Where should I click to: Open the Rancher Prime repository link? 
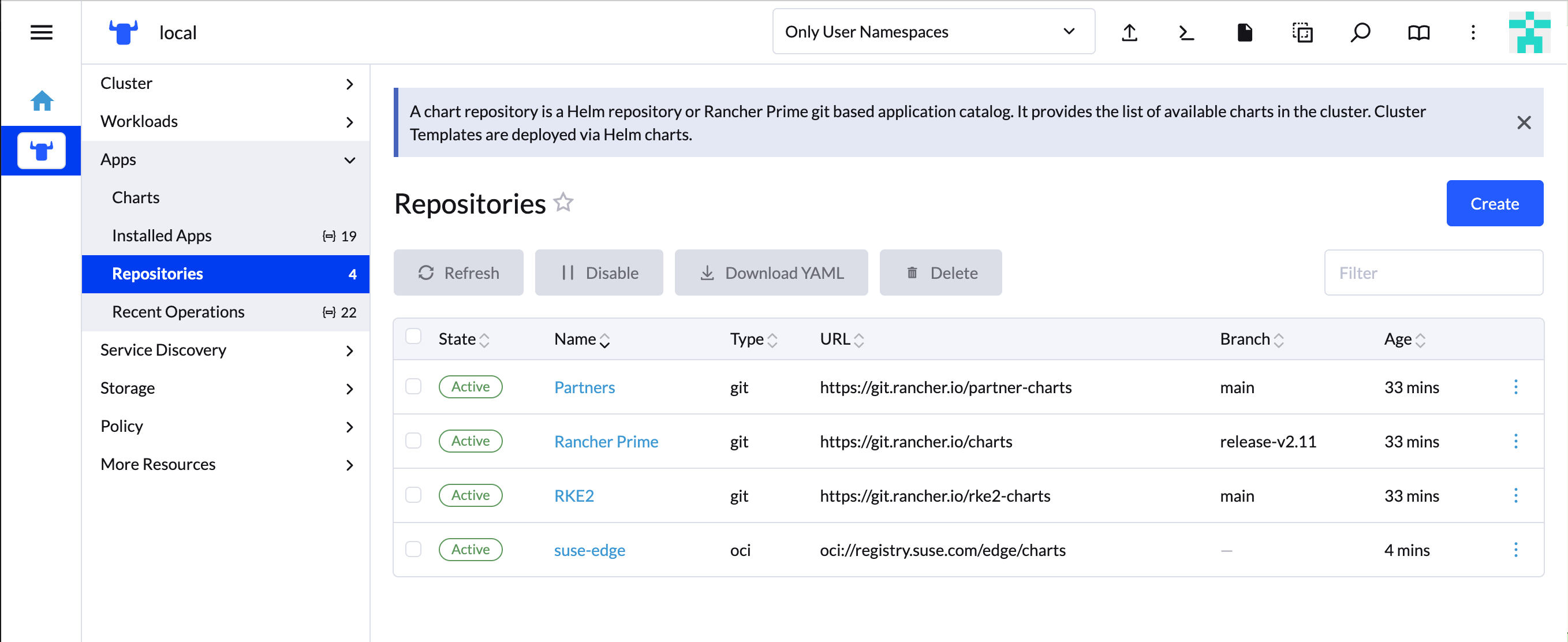tap(606, 441)
